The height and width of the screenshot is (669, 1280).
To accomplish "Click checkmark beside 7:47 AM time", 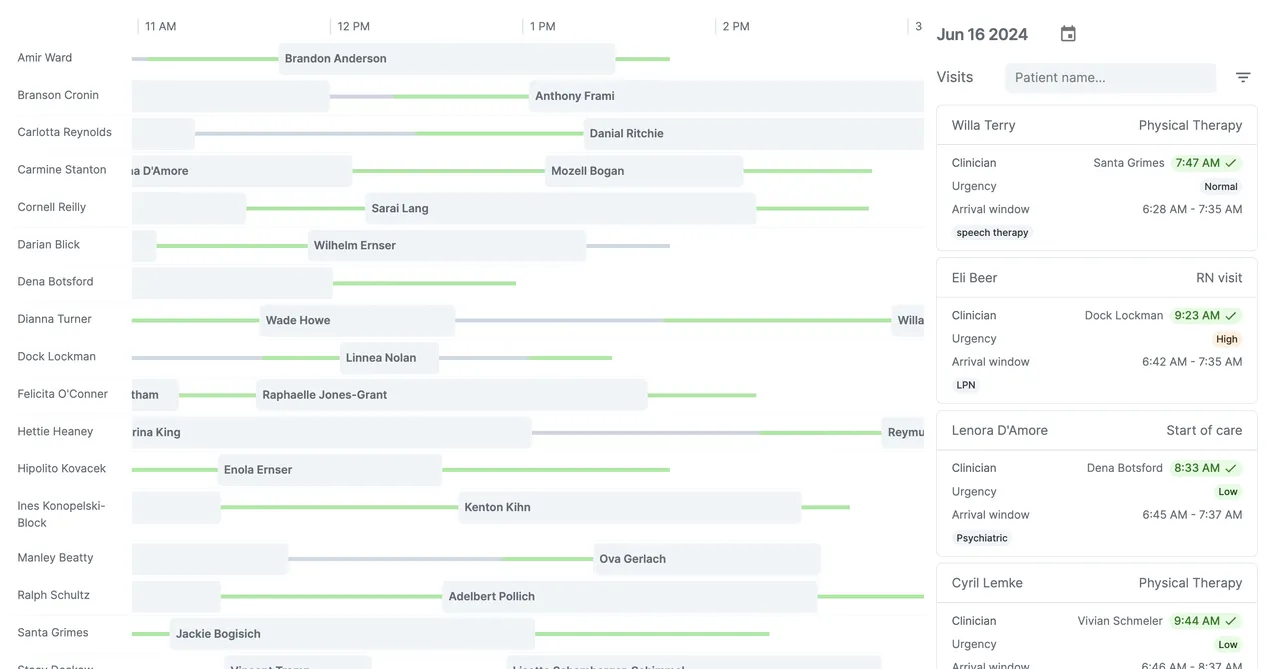I will [x=1231, y=163].
